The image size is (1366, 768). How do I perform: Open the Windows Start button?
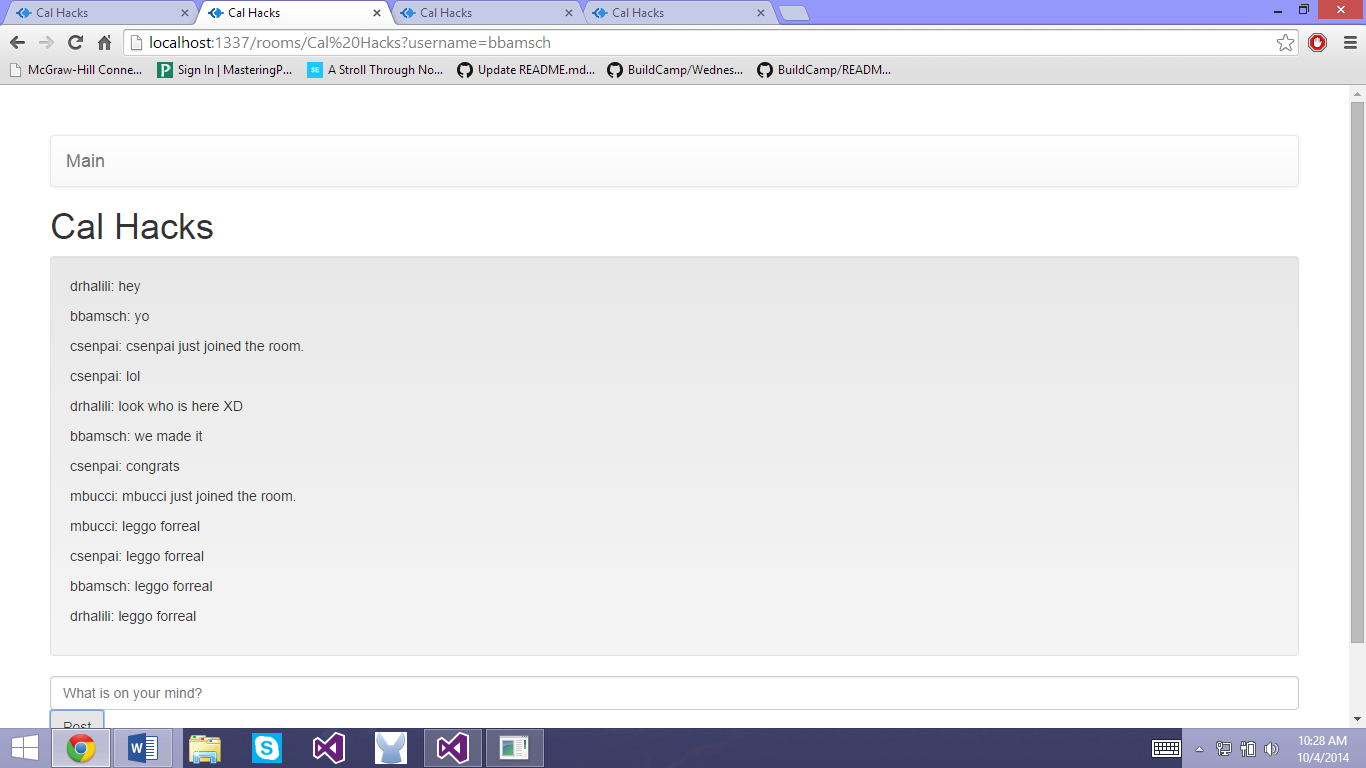click(x=24, y=748)
